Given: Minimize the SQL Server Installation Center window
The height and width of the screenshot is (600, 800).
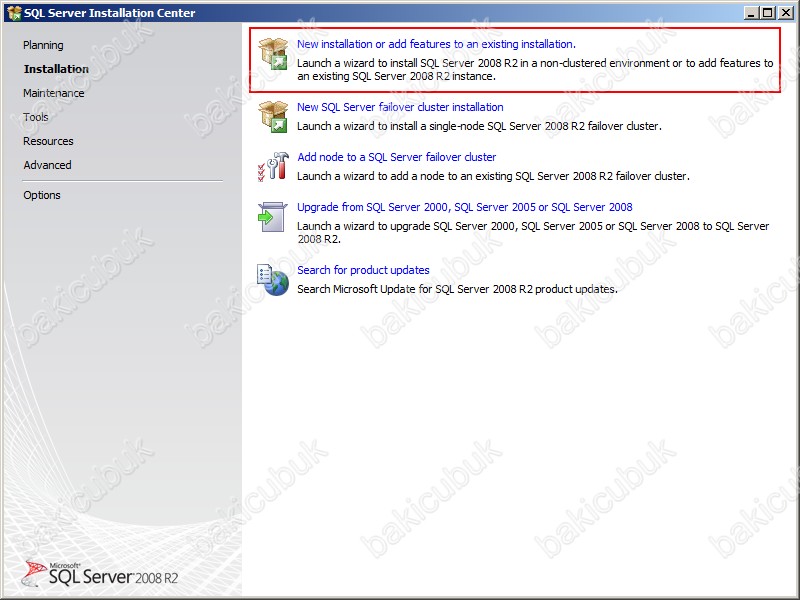Looking at the screenshot, I should (x=750, y=13).
